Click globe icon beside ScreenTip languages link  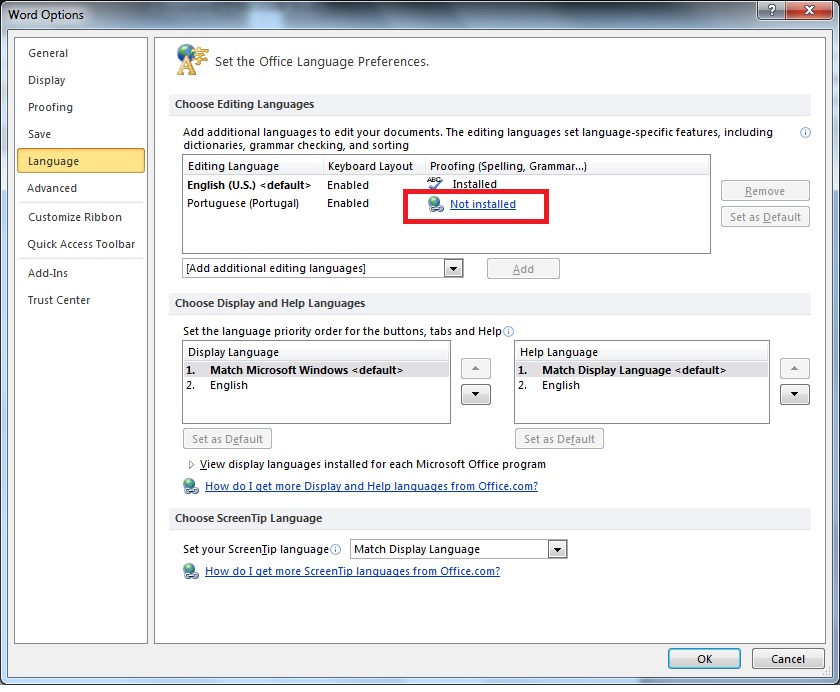pos(191,571)
